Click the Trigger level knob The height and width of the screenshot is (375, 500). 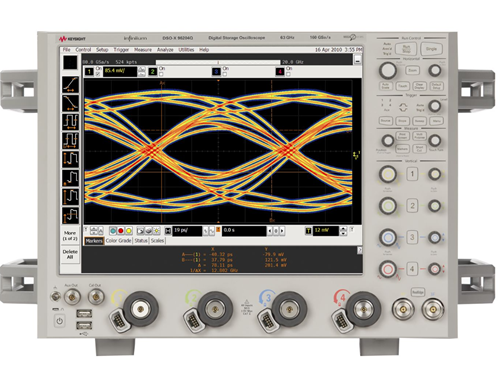pyautogui.click(x=434, y=106)
